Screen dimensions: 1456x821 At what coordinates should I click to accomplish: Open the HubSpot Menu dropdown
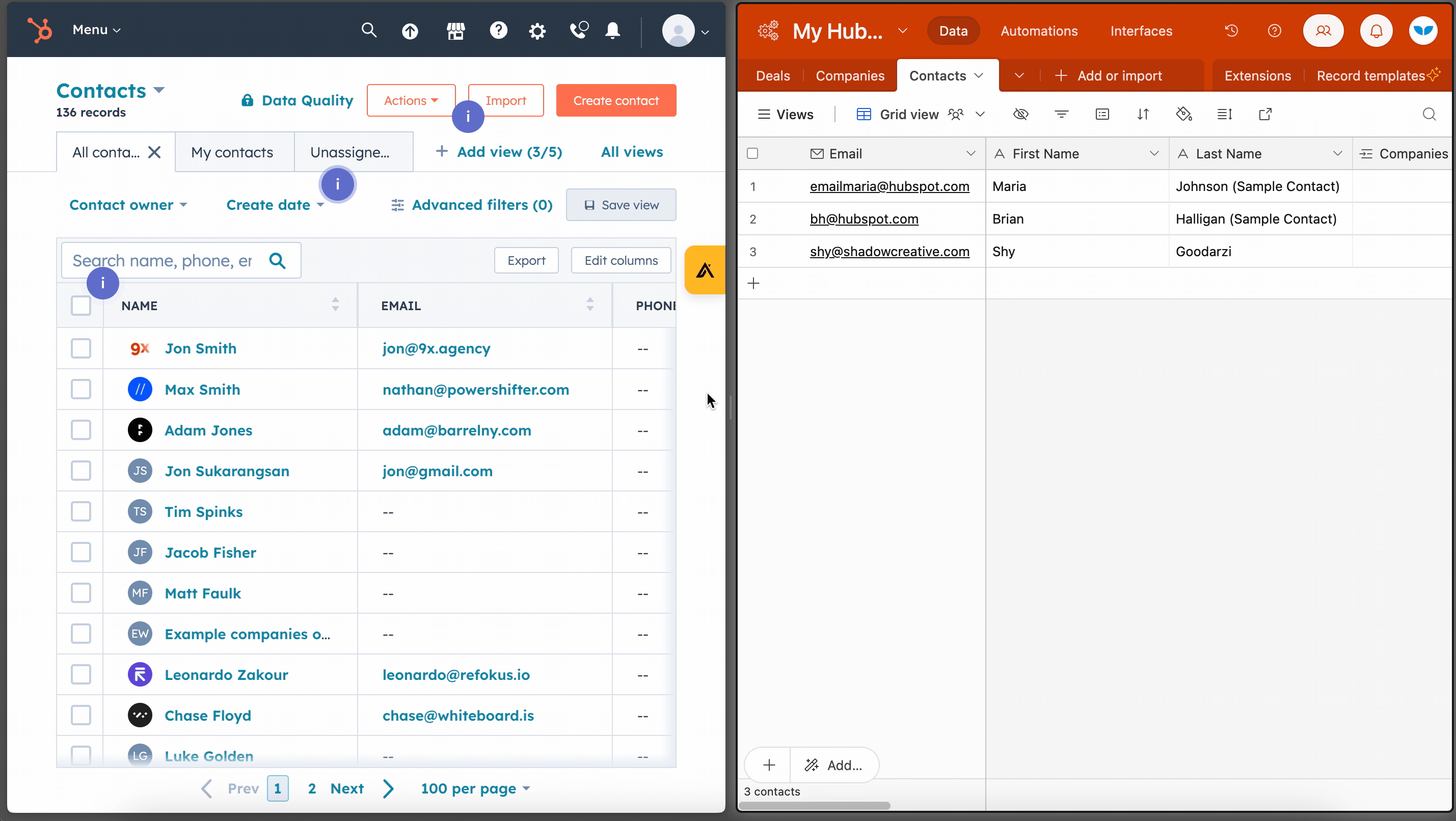coord(97,30)
